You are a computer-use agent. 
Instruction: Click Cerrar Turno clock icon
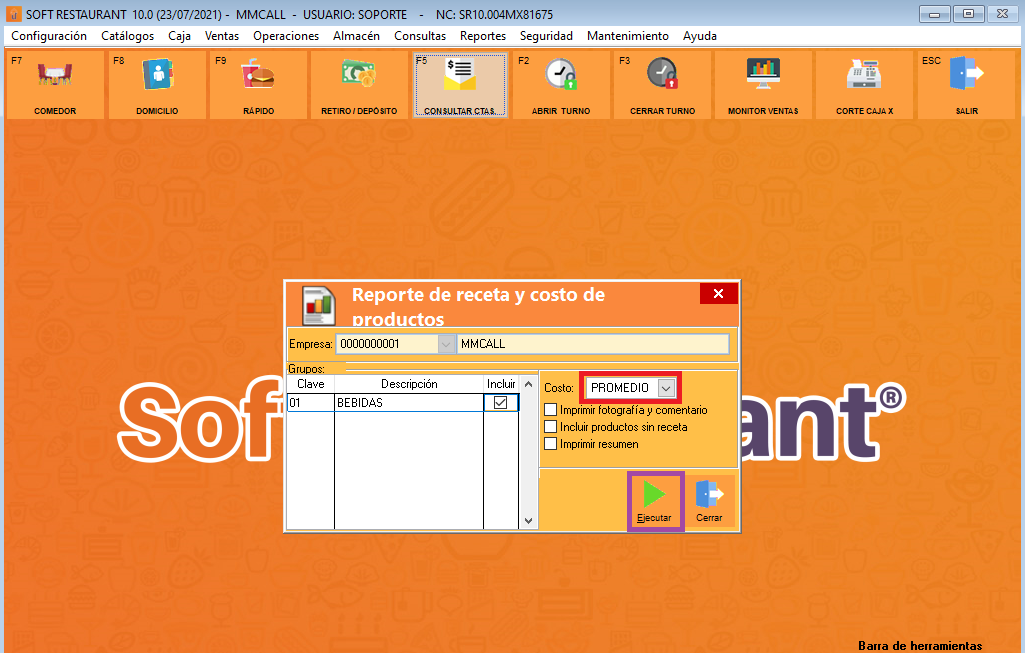pos(662,75)
